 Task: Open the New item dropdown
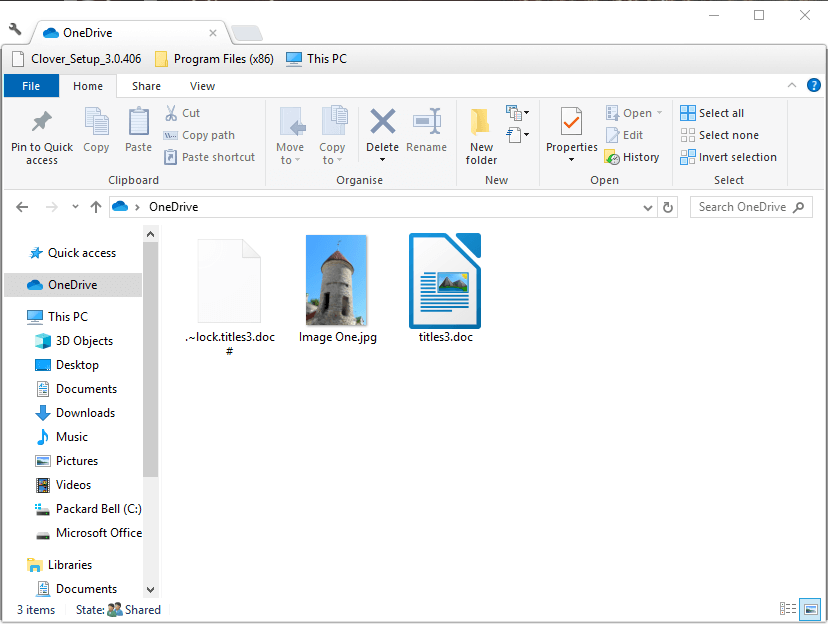(518, 112)
